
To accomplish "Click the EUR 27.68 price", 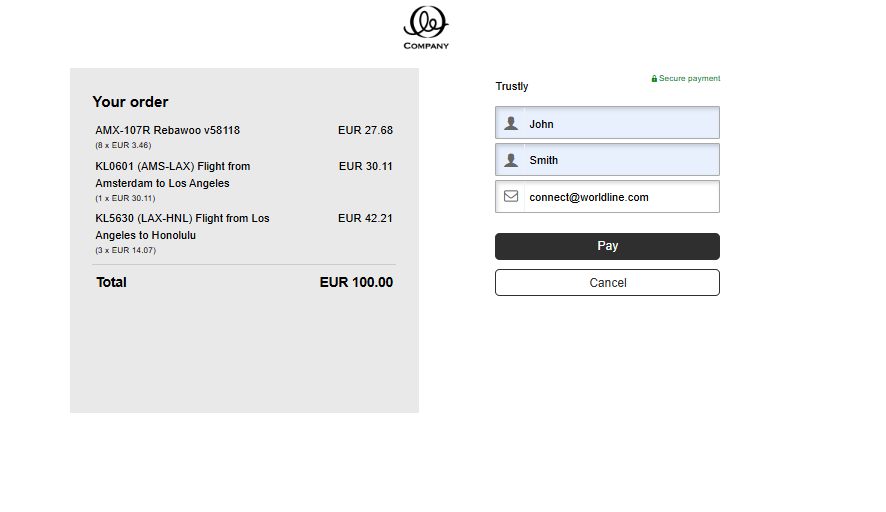I will click(x=365, y=130).
